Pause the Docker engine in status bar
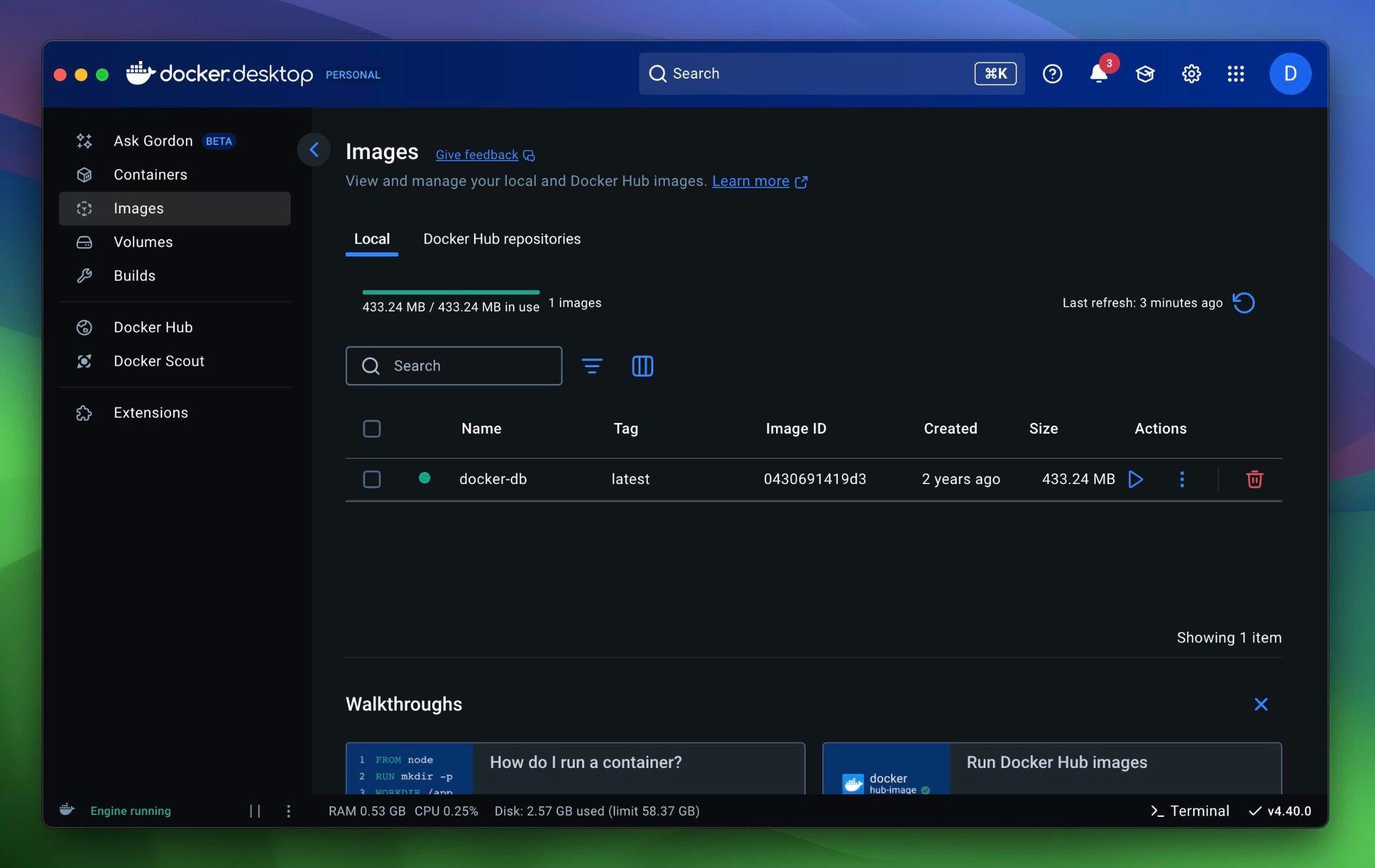The image size is (1375, 868). 255,811
